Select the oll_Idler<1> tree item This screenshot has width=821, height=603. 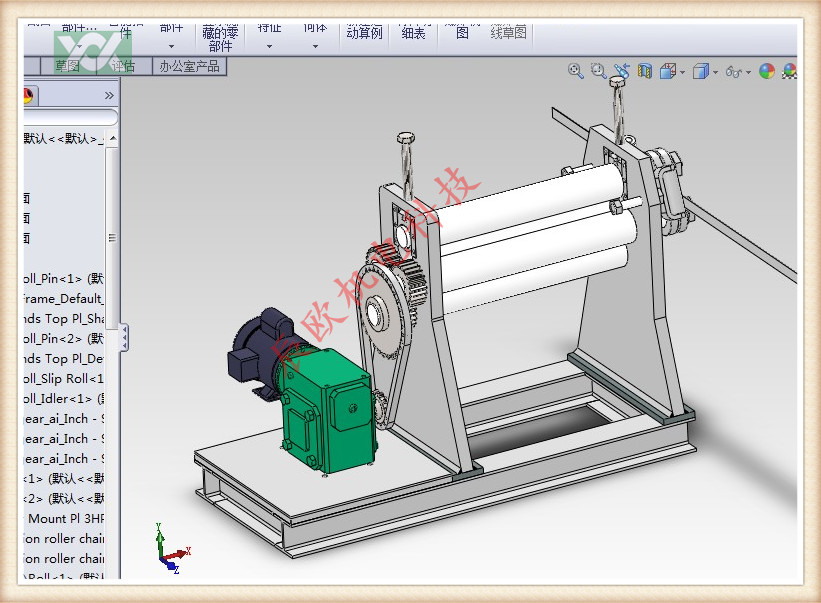63,398
